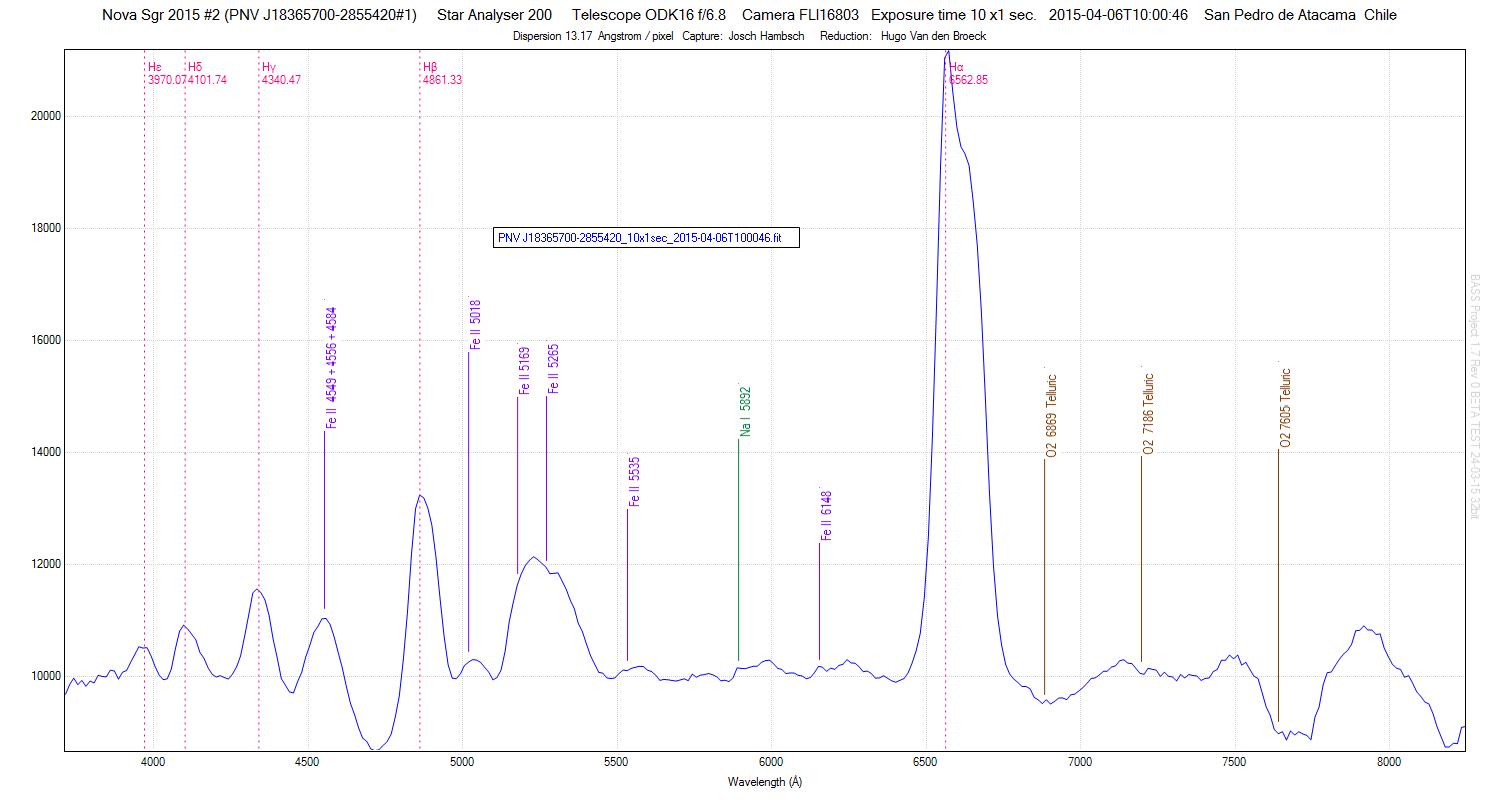Click the Hβ 4861.33 line label

442,74
